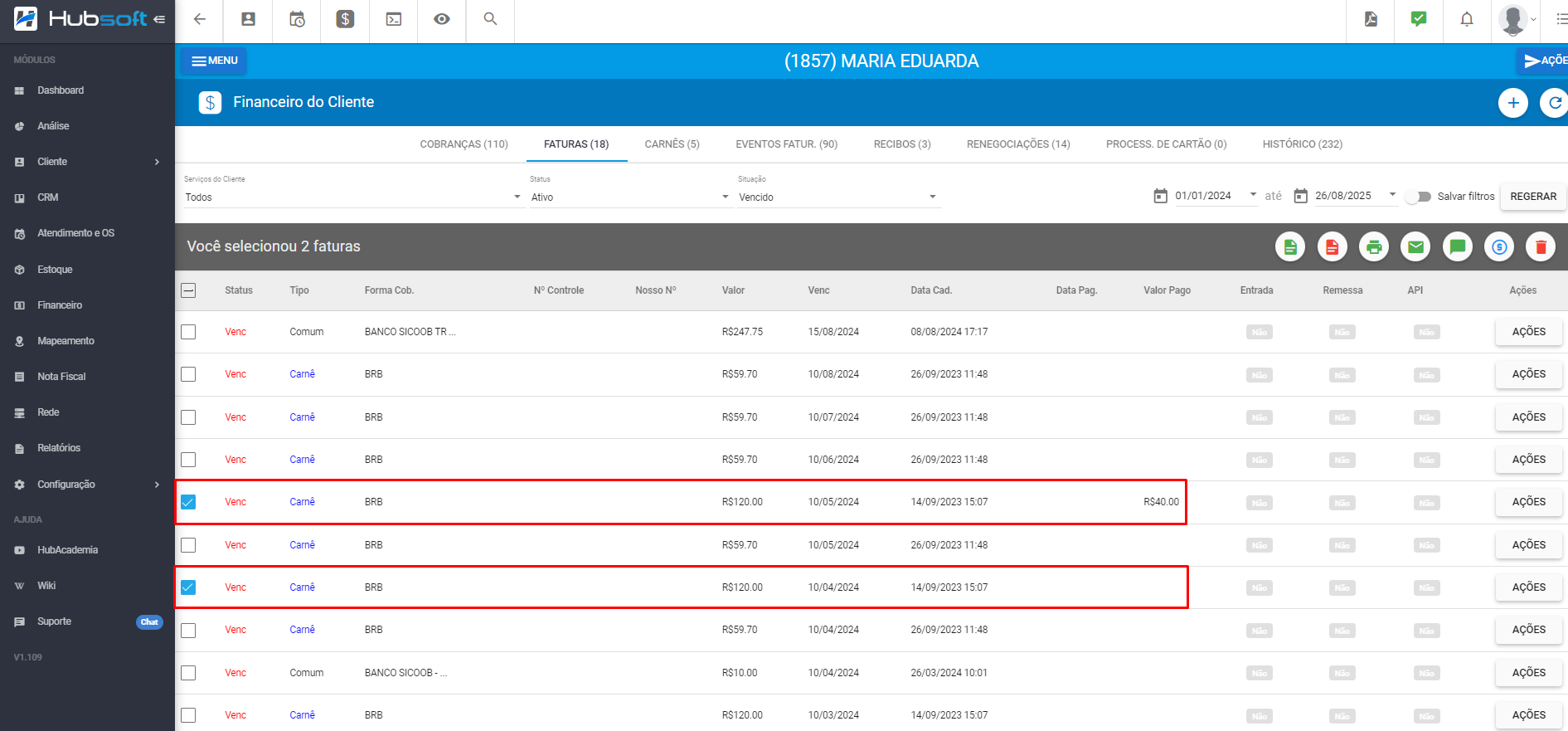Screen dimensions: 1568x731
Task: Open CRM module in the sidebar
Action: [x=47, y=197]
